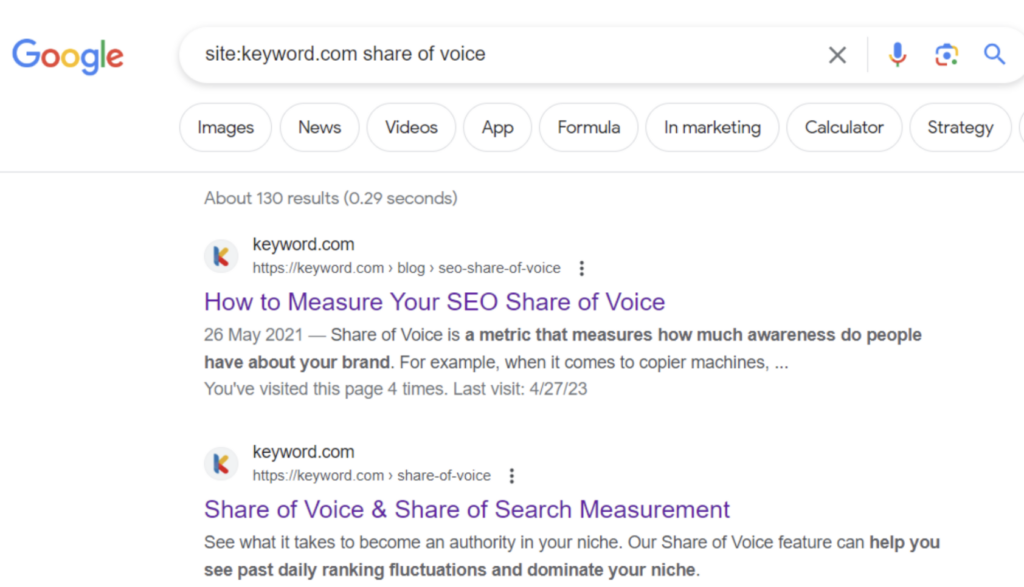Screen dimensions: 1024x587
Task: Filter results by Calculator
Action: (844, 127)
